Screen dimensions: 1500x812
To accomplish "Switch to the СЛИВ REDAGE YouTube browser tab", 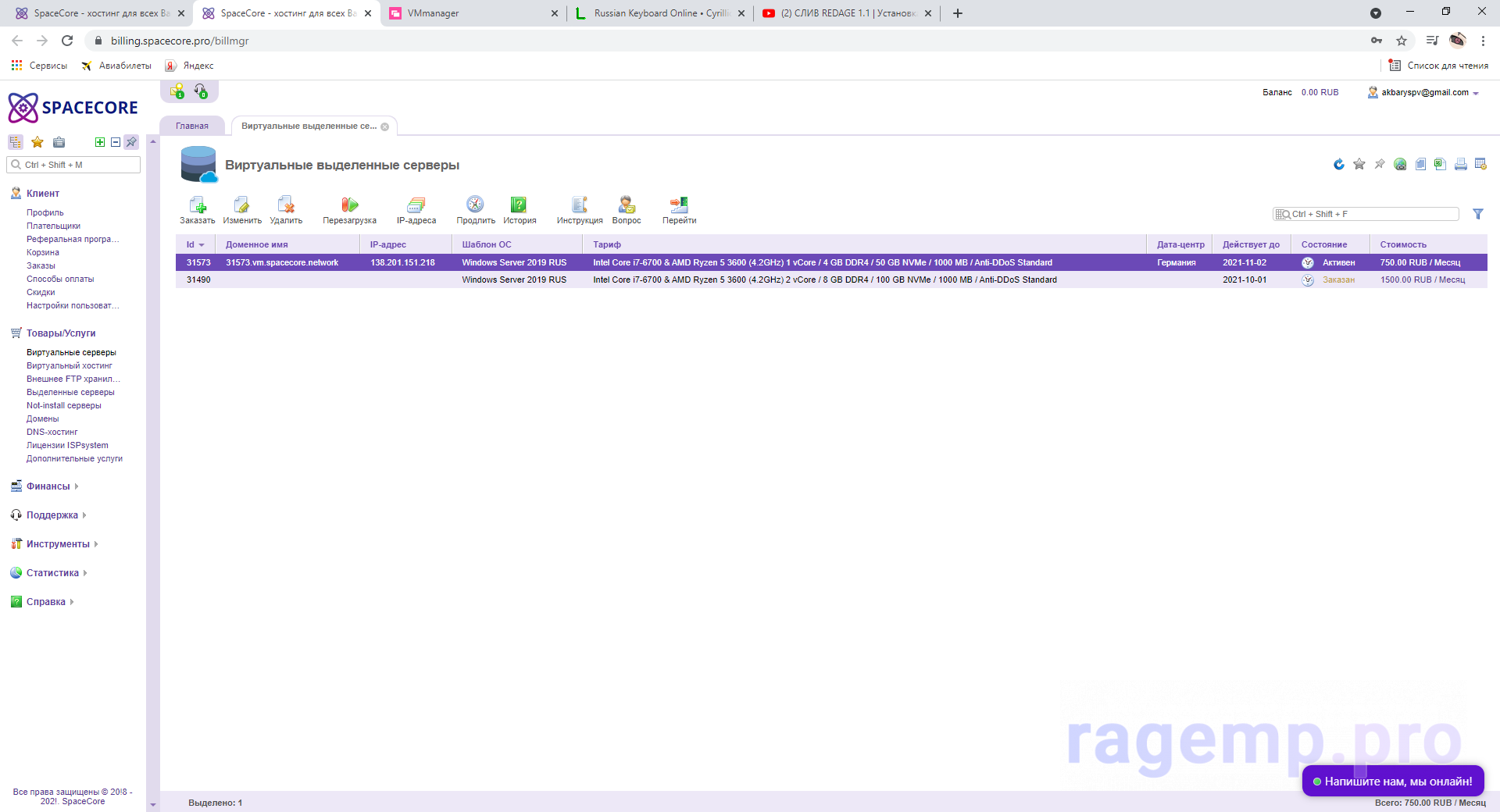I will tap(848, 13).
